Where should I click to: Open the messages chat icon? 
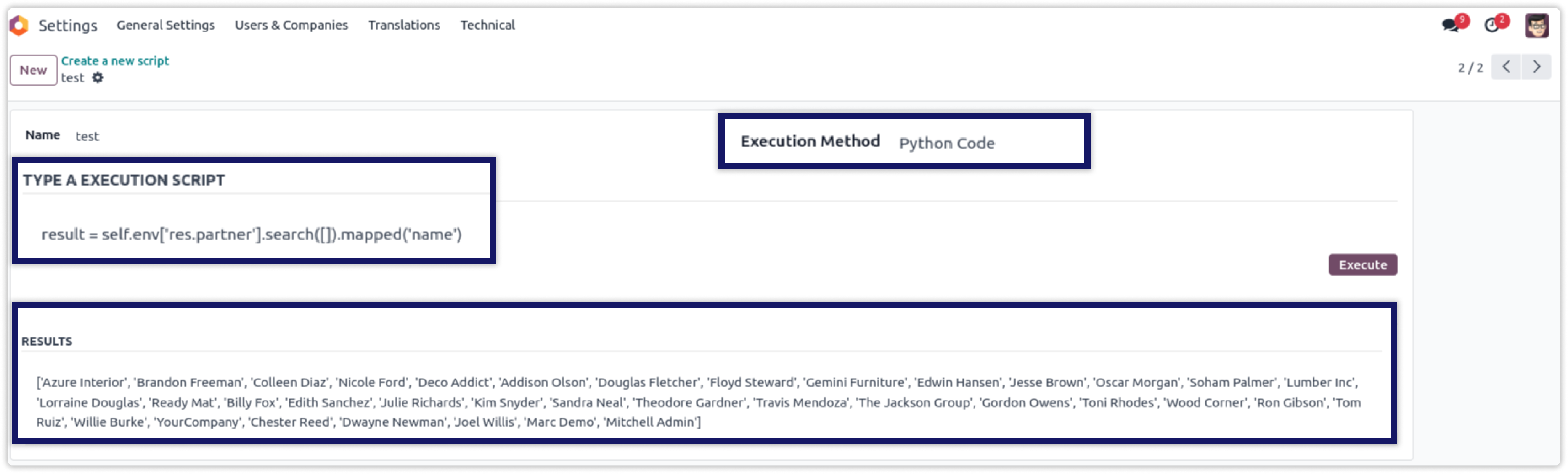[1451, 25]
